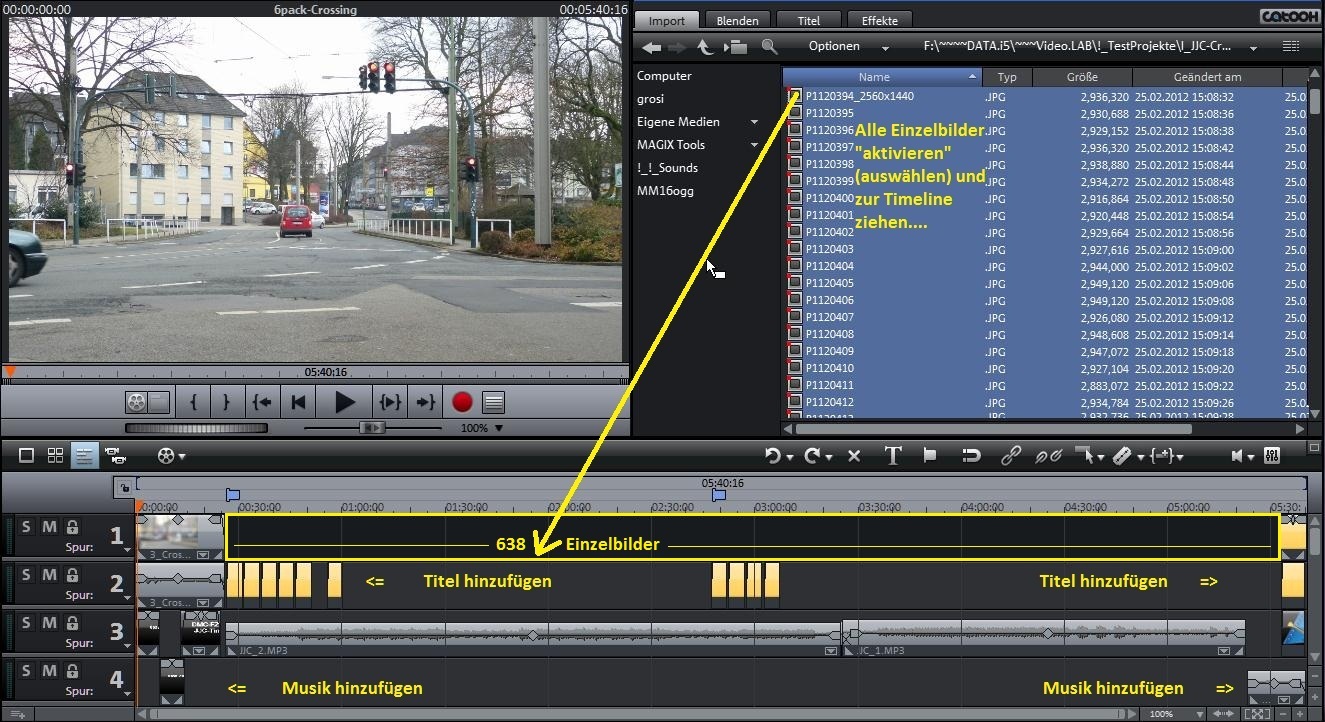1325x722 pixels.
Task: Click the red Record button
Action: [462, 402]
